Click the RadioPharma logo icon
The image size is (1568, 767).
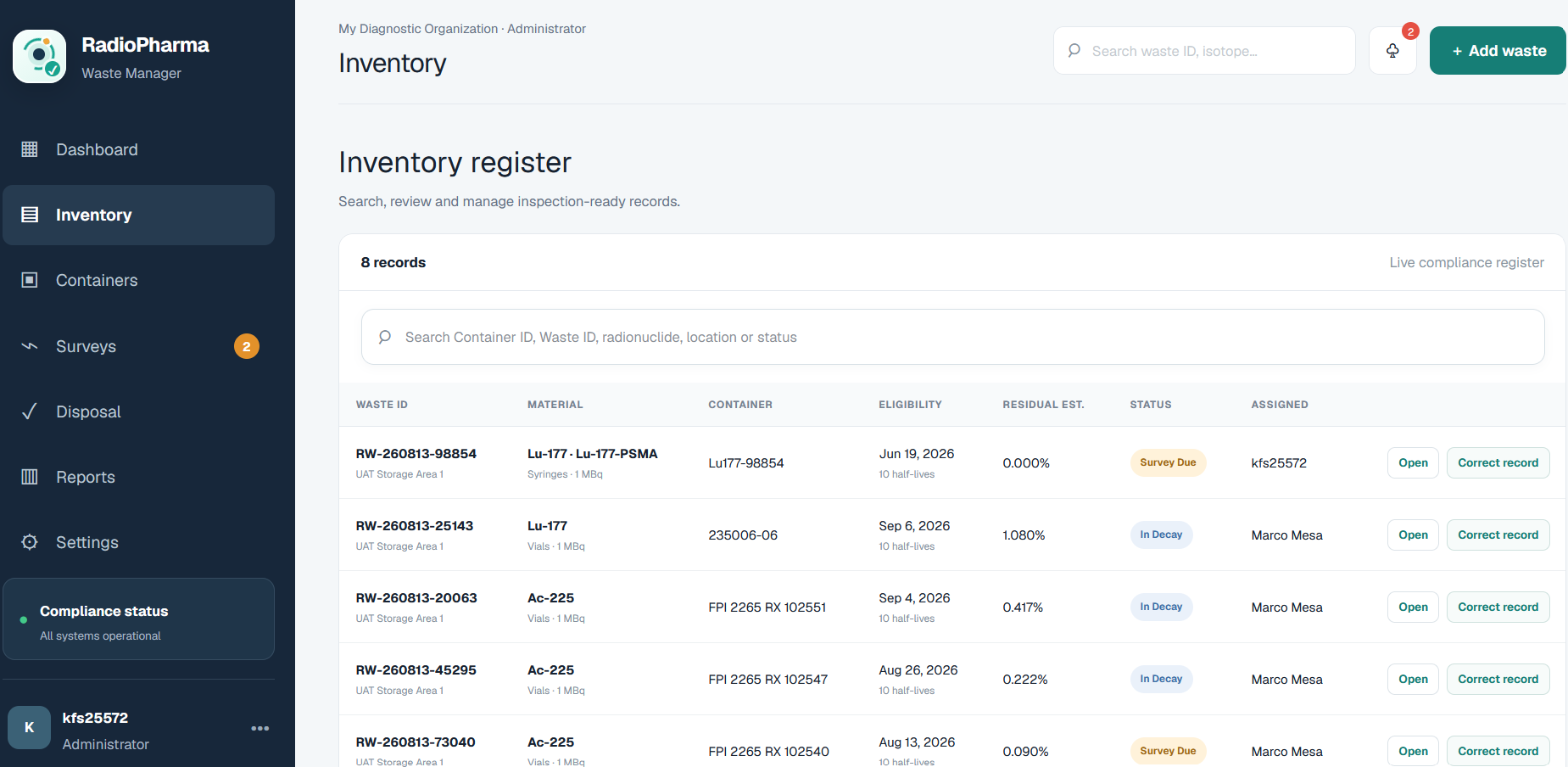[40, 57]
